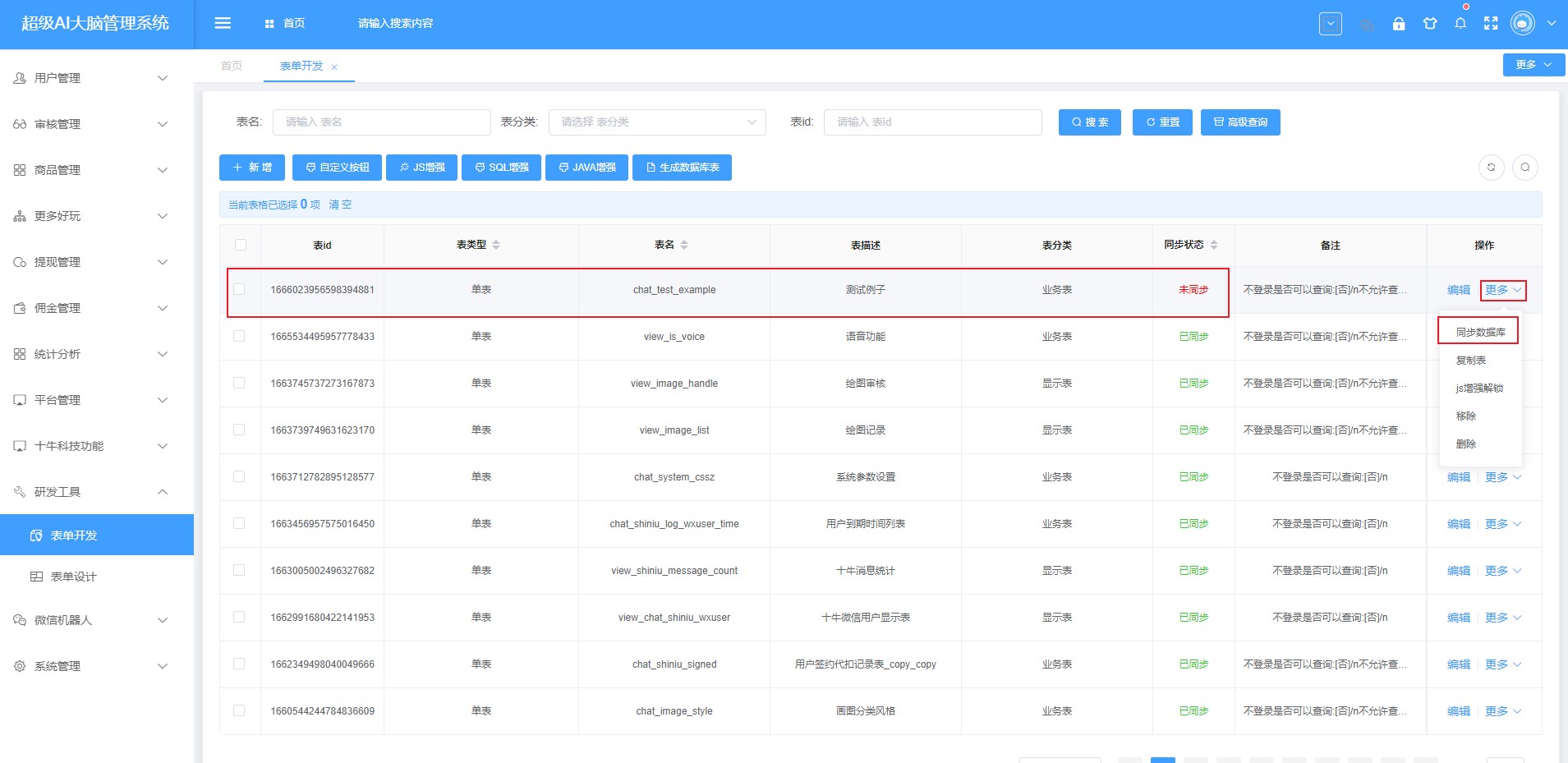Click the 新增 button

click(252, 168)
